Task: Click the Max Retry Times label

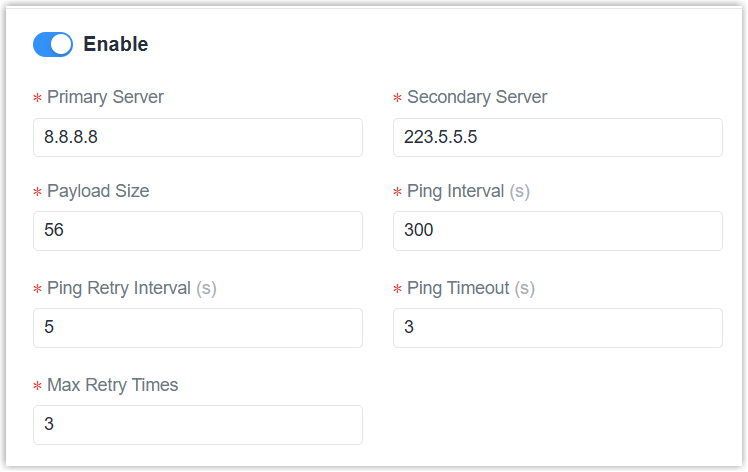Action: [x=112, y=384]
